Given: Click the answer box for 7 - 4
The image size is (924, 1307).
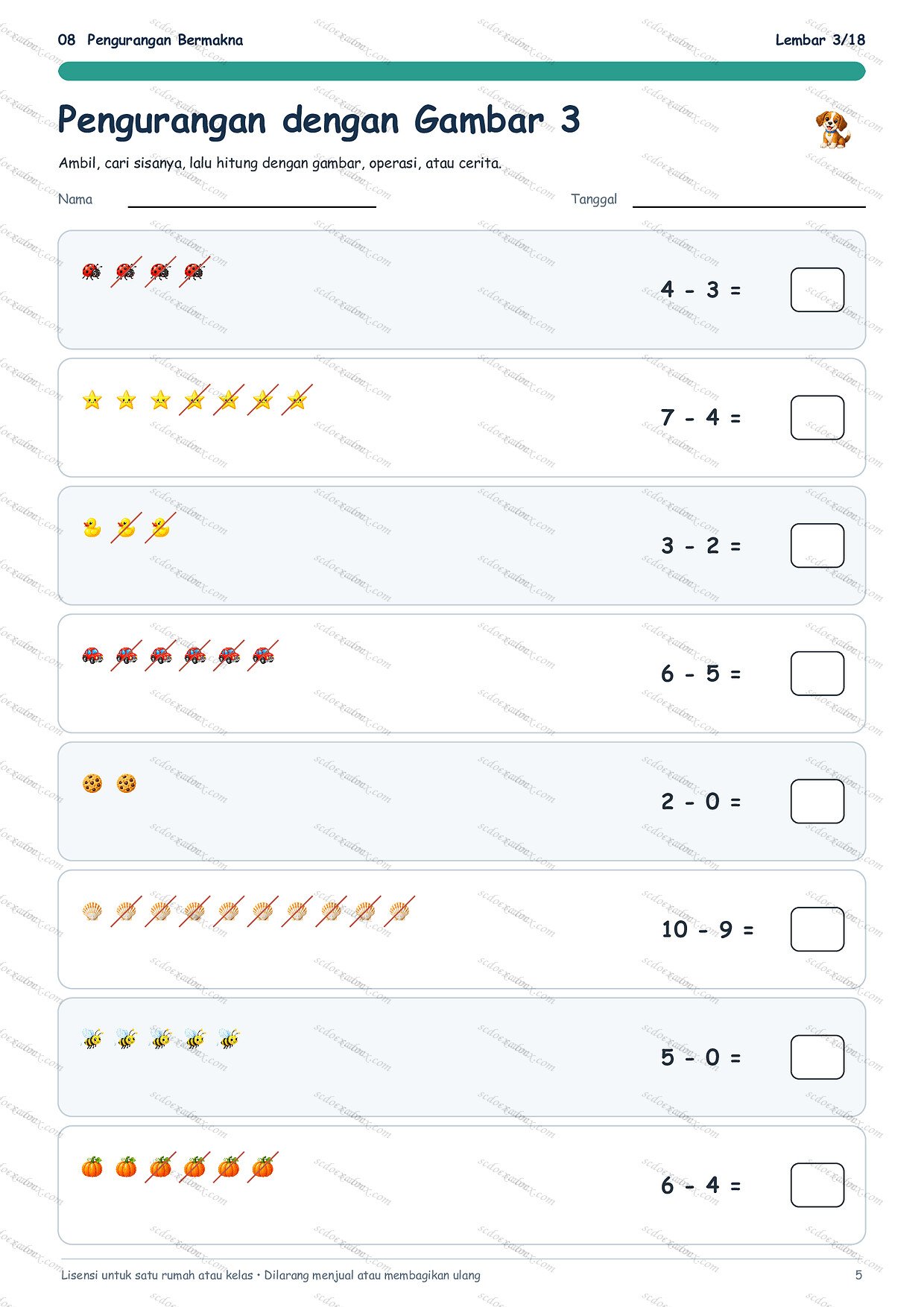Looking at the screenshot, I should coord(817,417).
